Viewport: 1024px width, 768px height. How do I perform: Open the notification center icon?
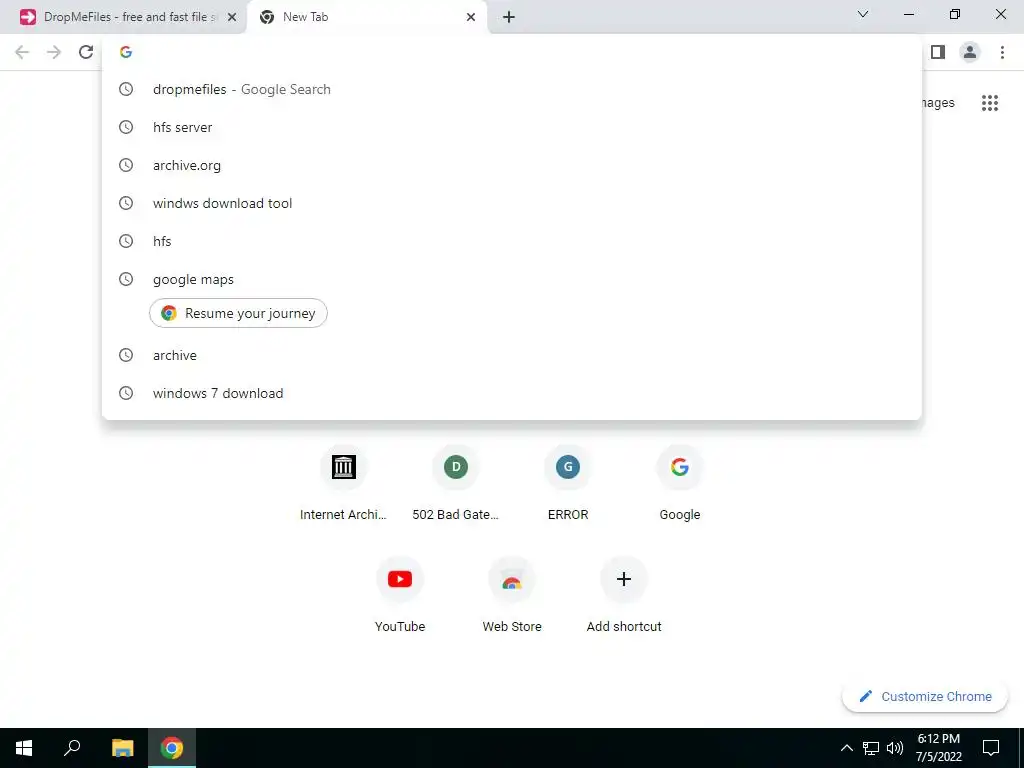point(991,748)
